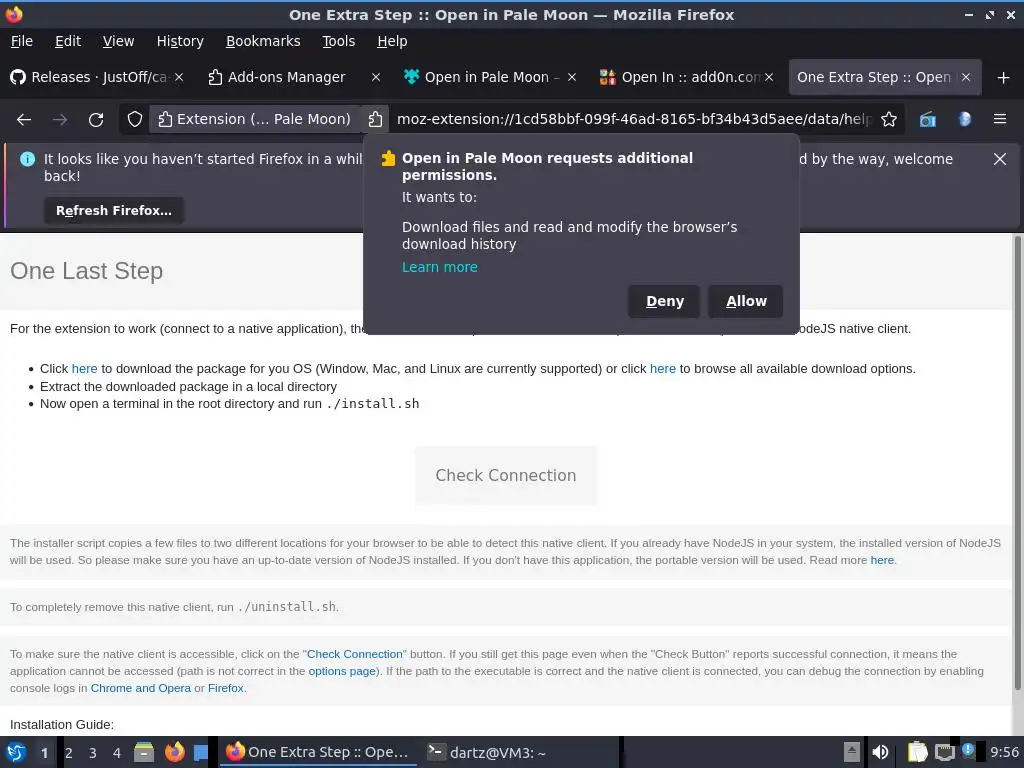Click the update notifier tray icon
This screenshot has height=768, width=1024.
968,751
